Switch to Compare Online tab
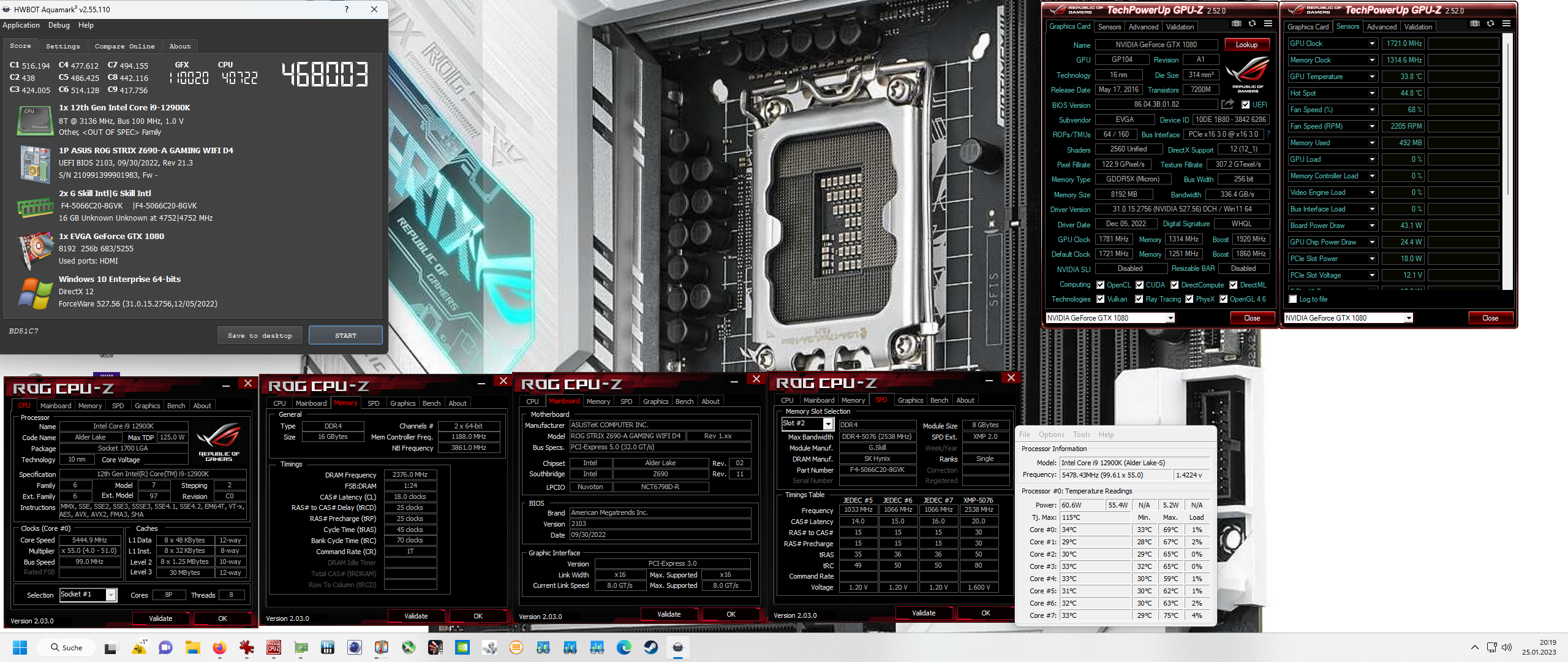This screenshot has height=662, width=1568. (125, 46)
